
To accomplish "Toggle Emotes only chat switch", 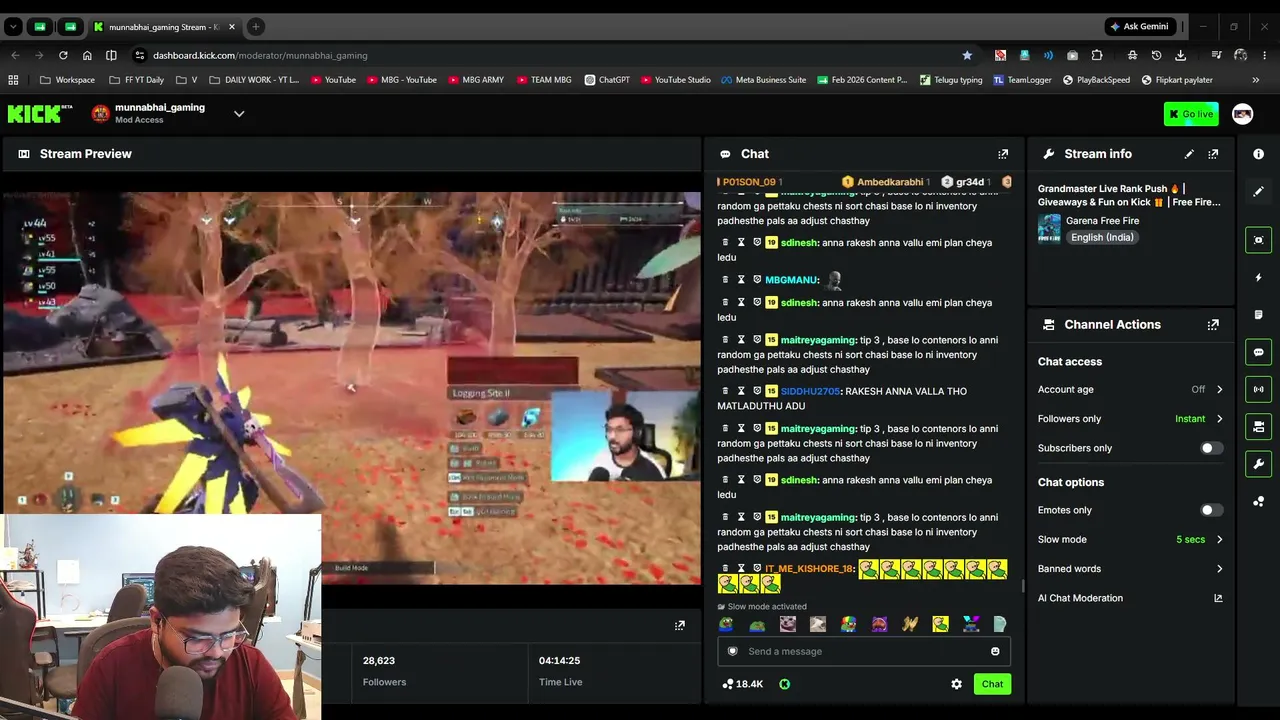I will point(1211,510).
